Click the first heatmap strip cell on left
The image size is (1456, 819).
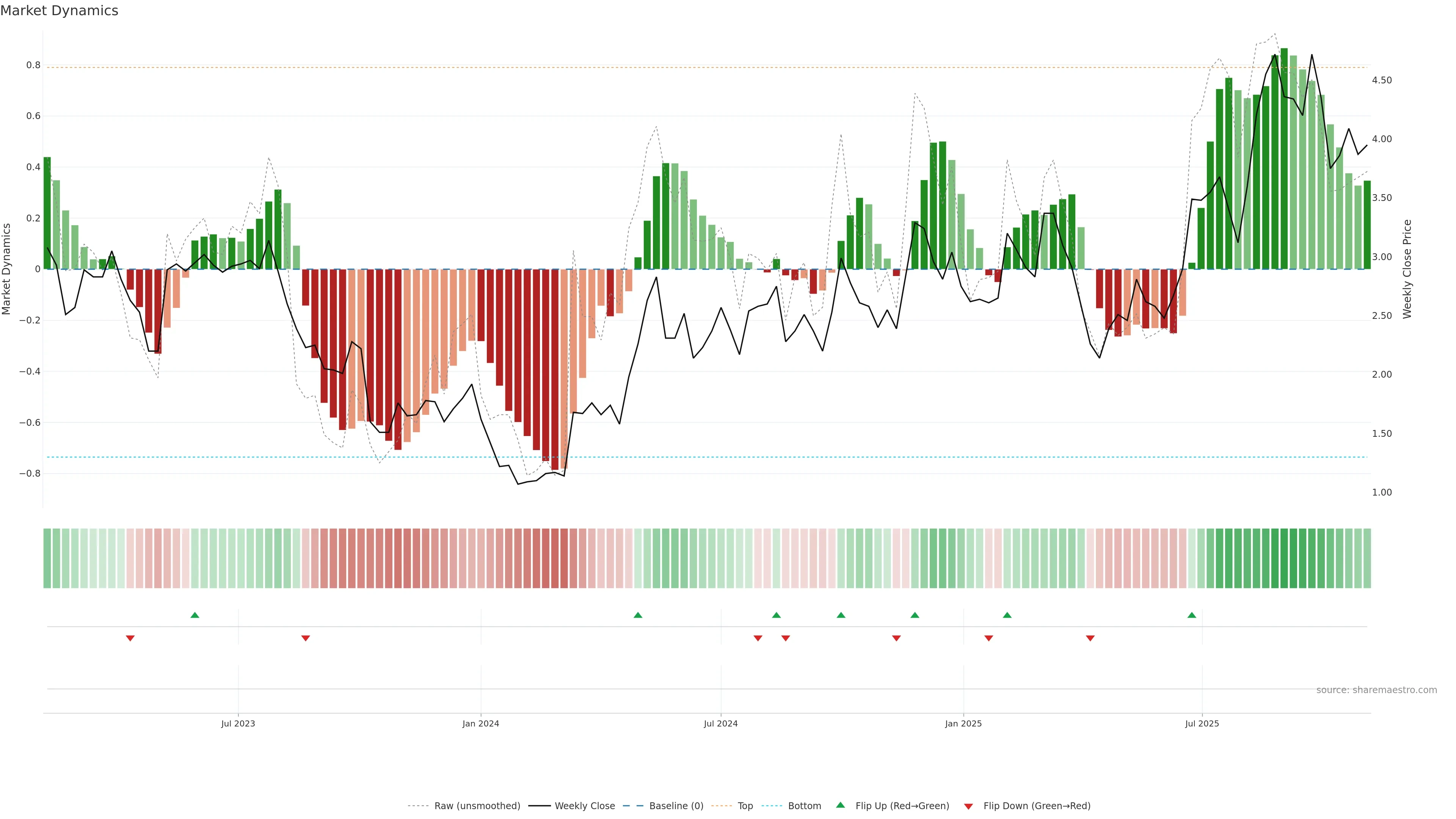pos(47,559)
